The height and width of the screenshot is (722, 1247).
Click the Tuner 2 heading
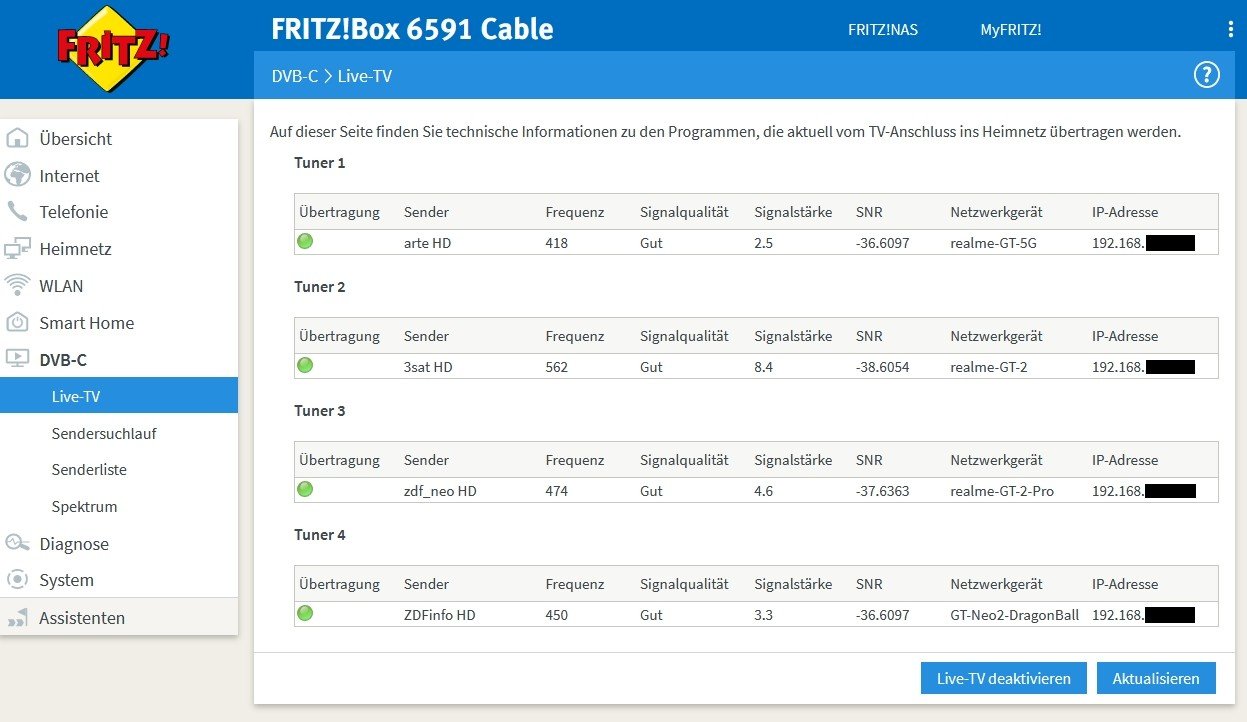coord(320,287)
